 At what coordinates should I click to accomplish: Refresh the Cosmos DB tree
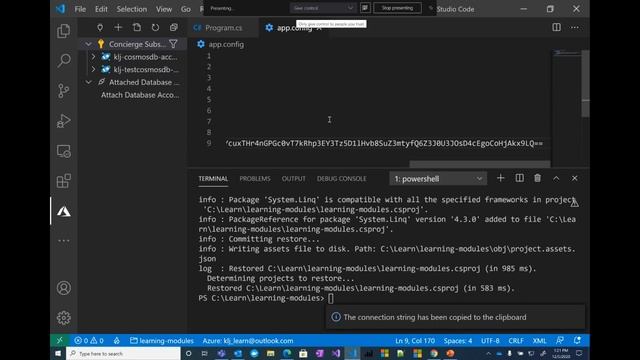pos(155,27)
